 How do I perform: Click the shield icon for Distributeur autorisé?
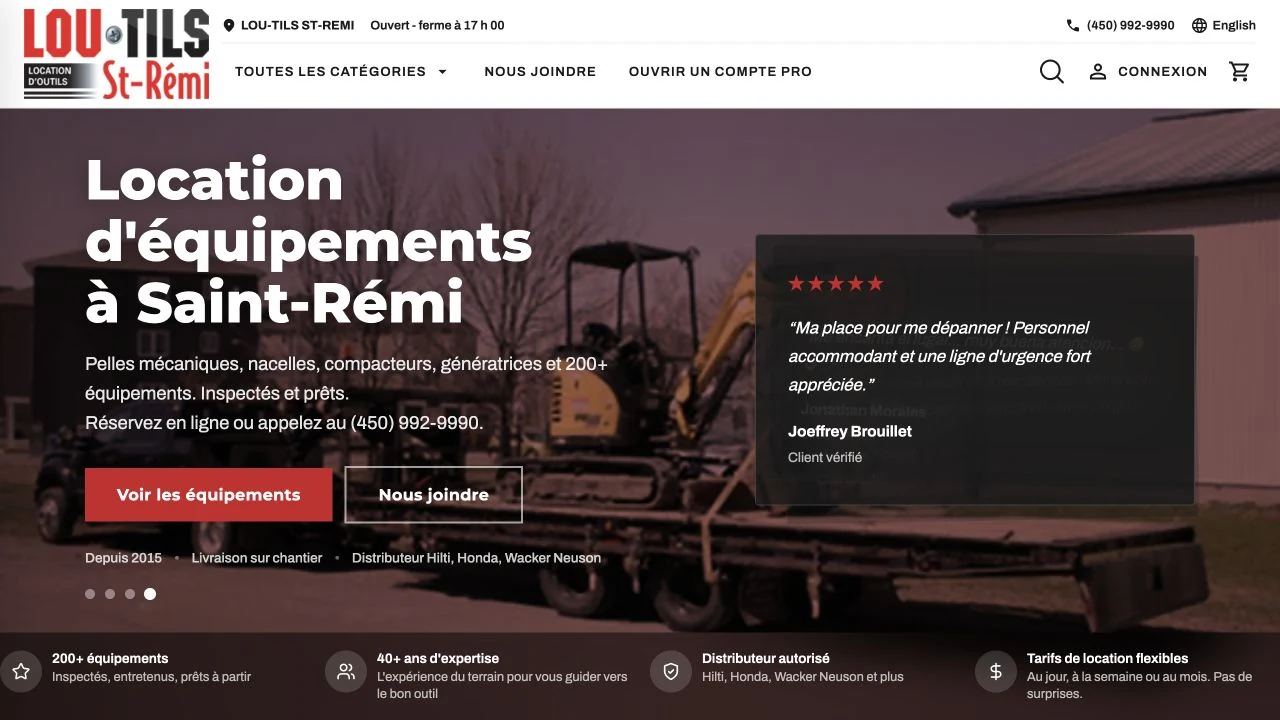click(x=671, y=672)
